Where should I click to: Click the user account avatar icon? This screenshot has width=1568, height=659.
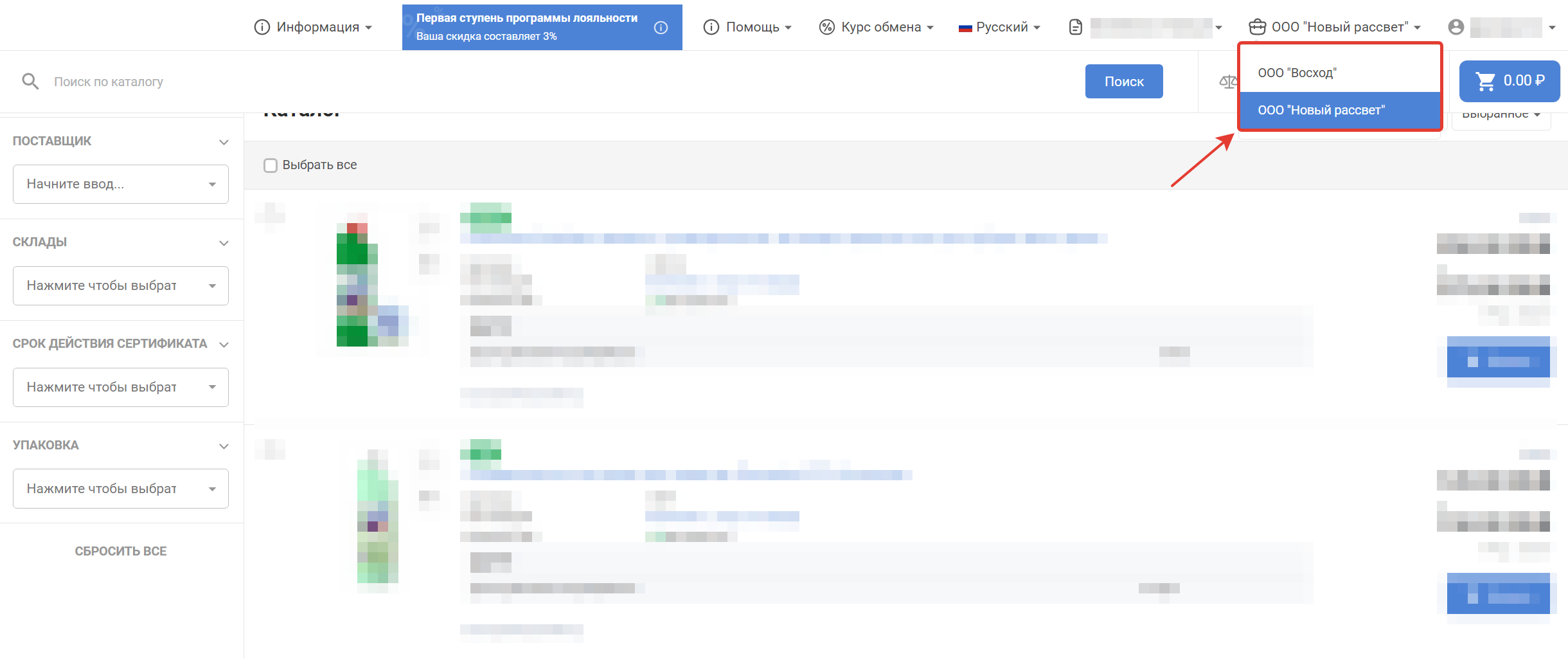(1456, 27)
